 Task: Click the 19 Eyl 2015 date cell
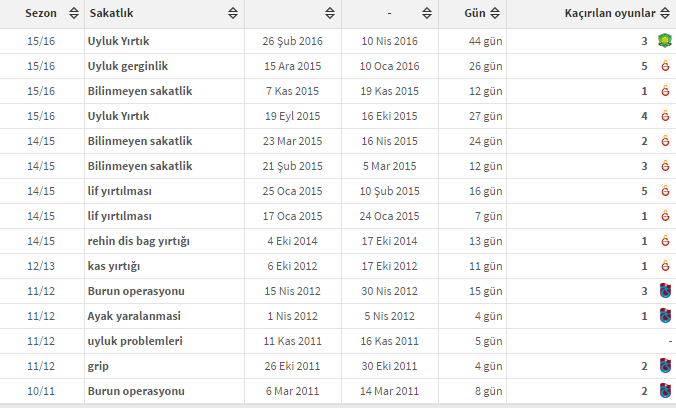coord(292,116)
